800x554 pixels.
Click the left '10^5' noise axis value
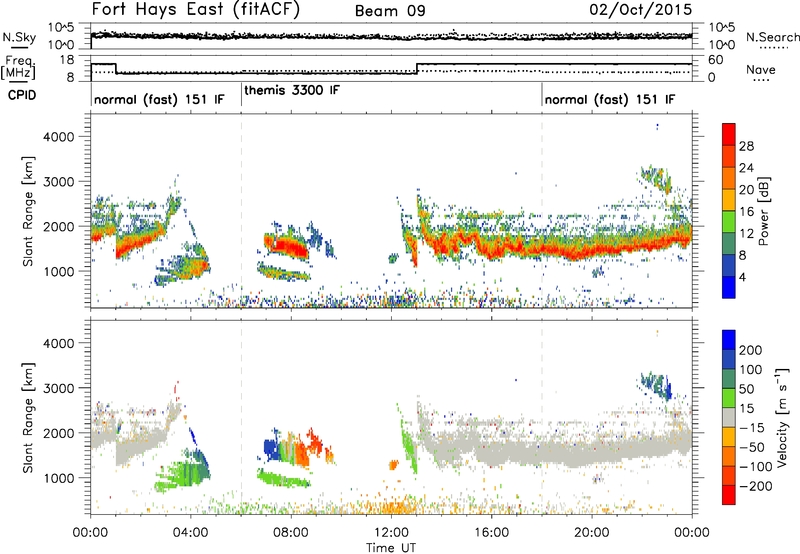[61, 28]
